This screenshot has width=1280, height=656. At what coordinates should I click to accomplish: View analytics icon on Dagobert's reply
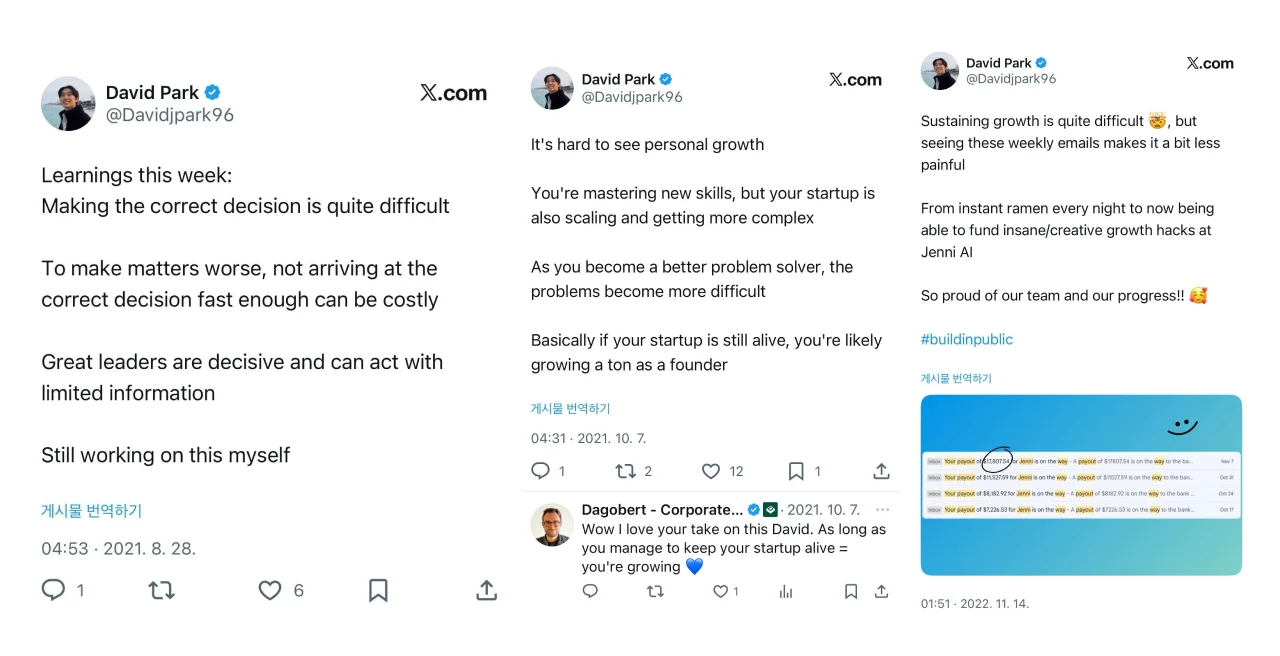click(x=786, y=592)
